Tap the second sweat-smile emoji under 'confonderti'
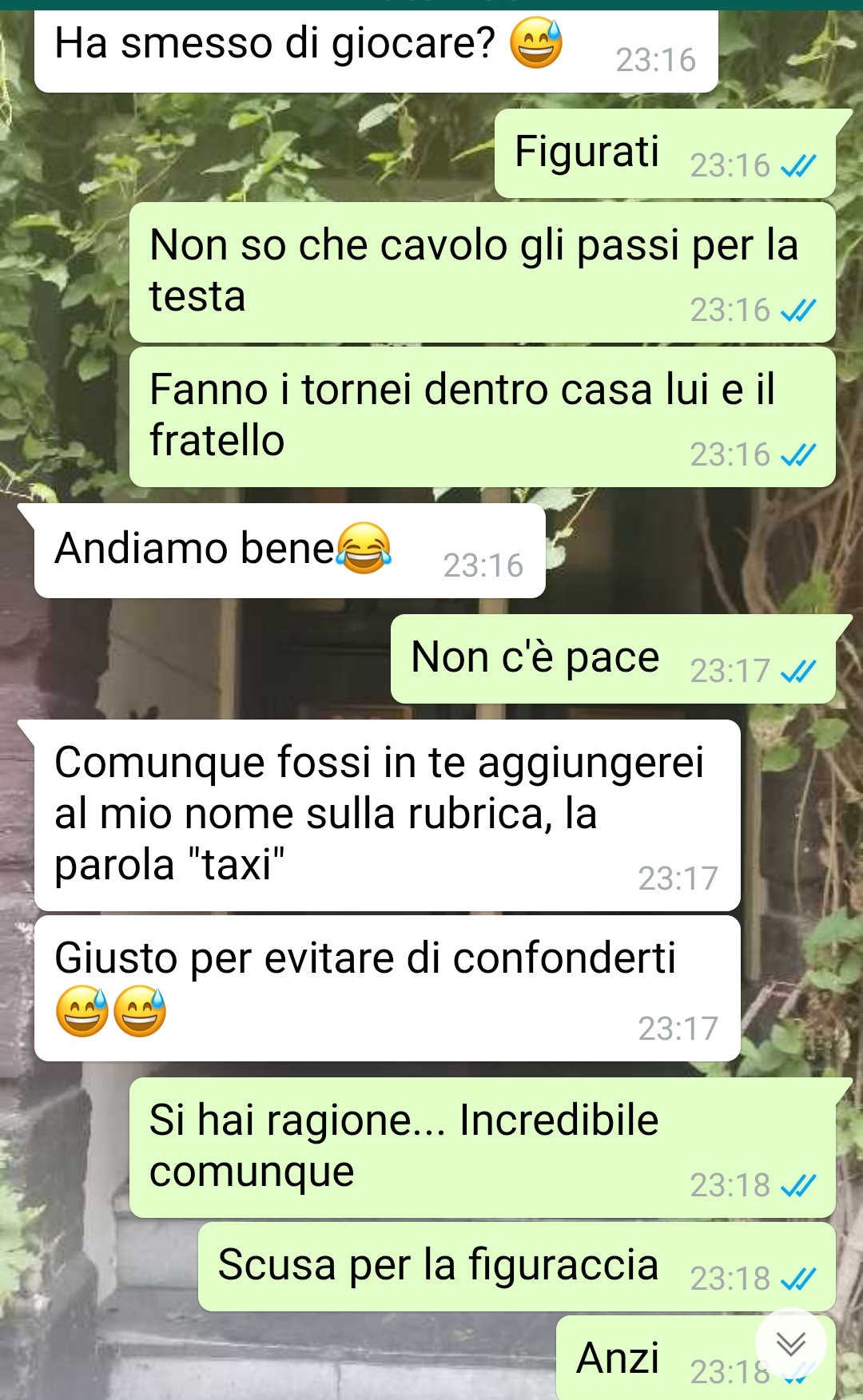This screenshot has width=863, height=1400. coord(140,1011)
